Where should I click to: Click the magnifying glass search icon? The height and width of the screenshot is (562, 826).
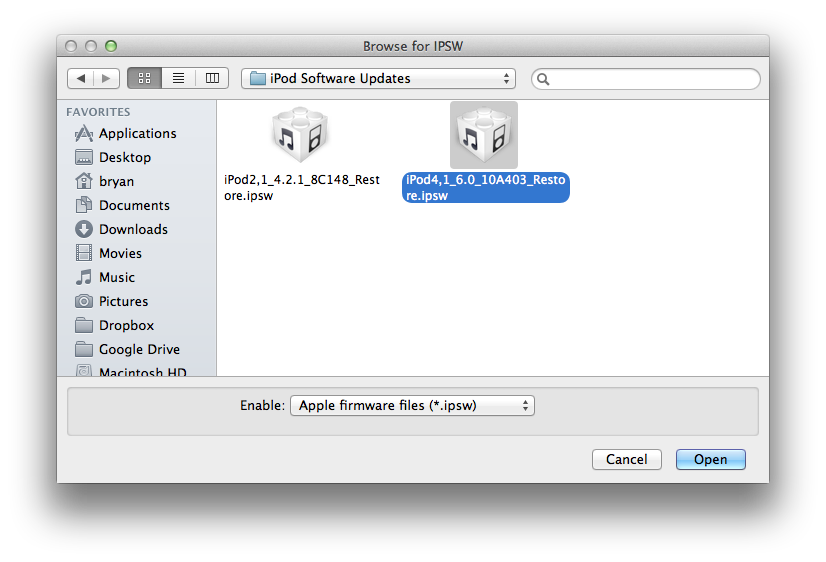point(543,80)
